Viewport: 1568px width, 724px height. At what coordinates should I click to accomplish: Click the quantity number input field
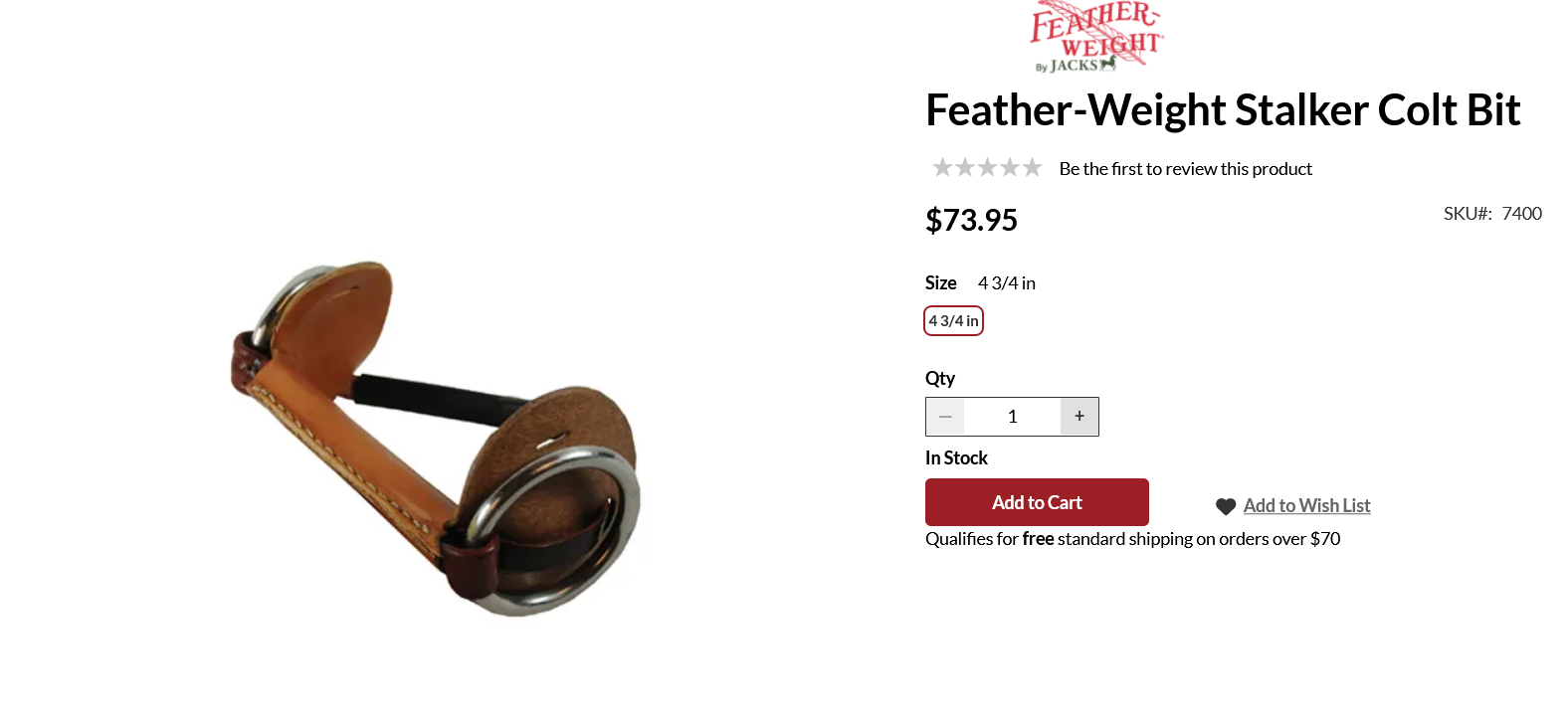pyautogui.click(x=1012, y=417)
